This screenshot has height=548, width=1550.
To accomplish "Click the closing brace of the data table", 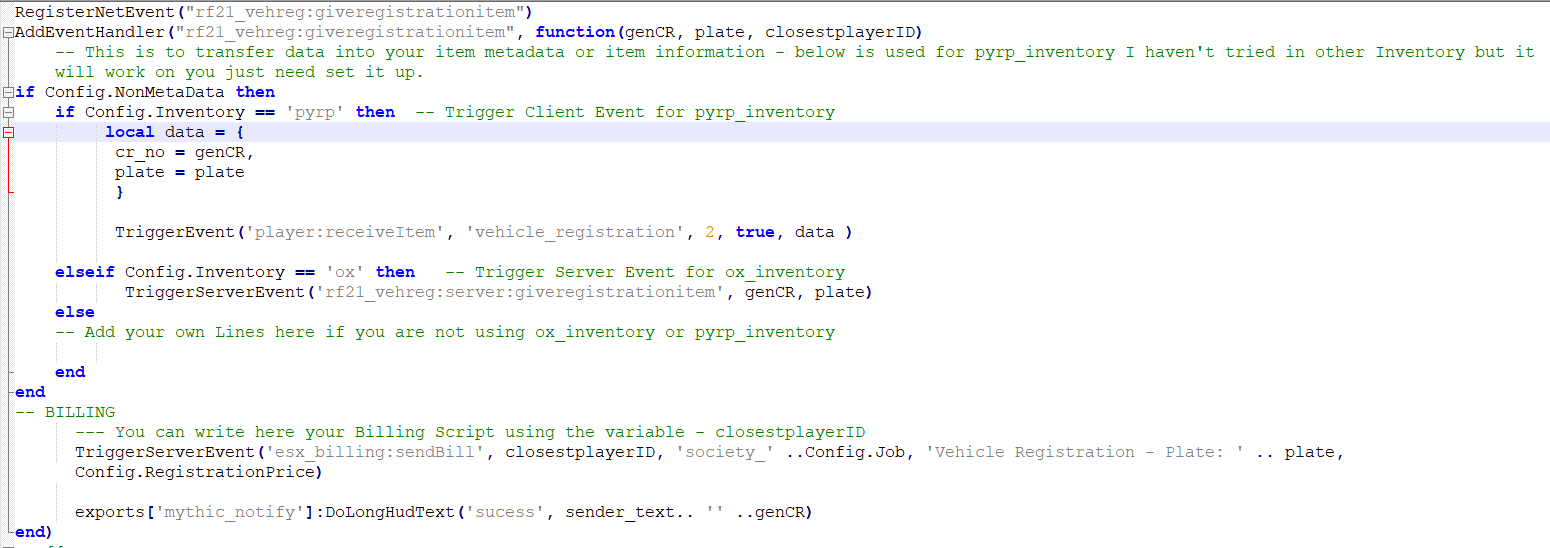I will [120, 192].
